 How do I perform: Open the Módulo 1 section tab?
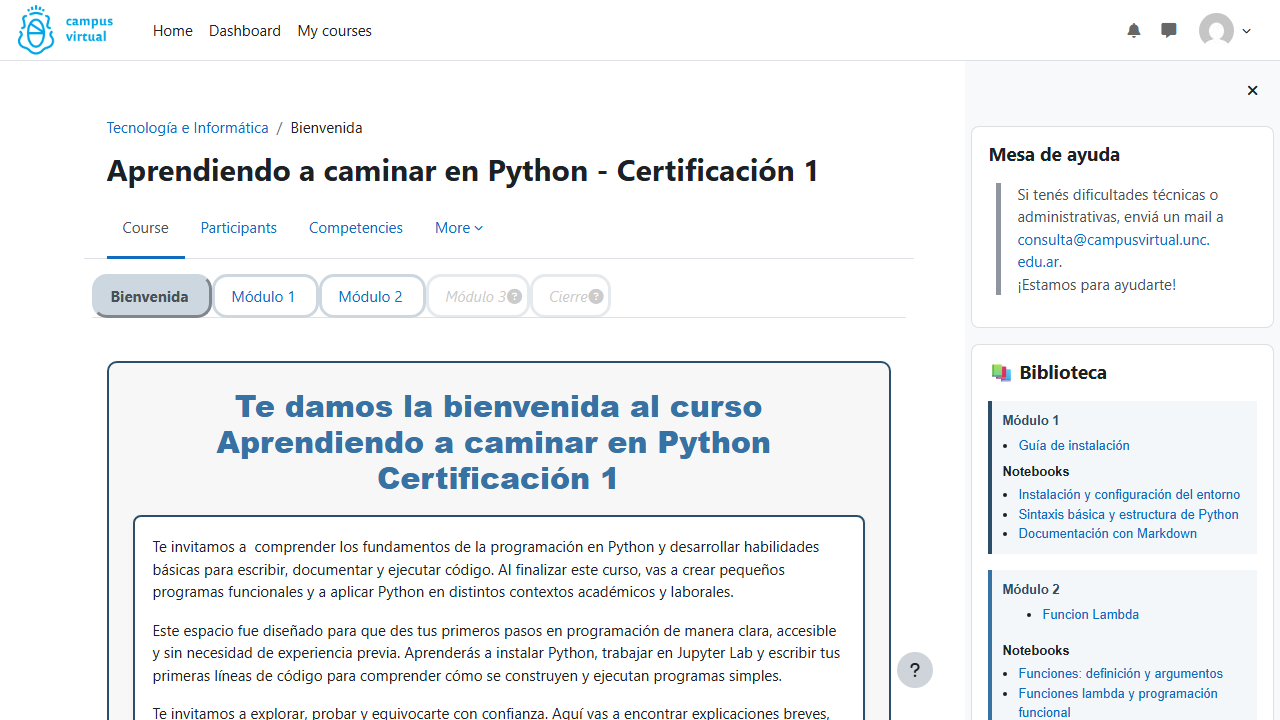pos(264,296)
